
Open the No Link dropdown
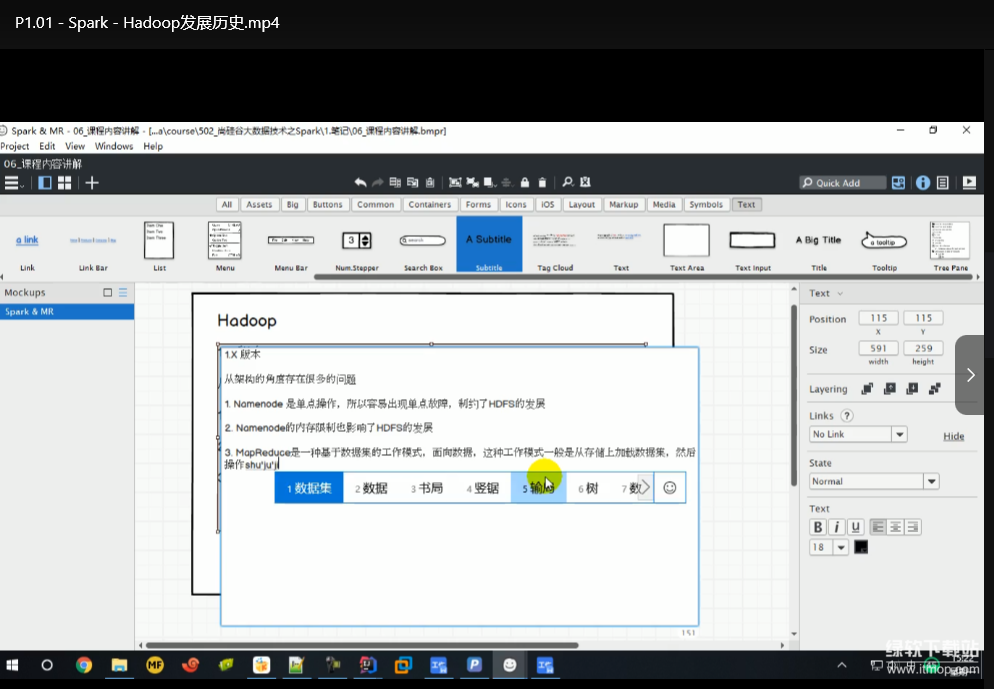click(x=858, y=434)
